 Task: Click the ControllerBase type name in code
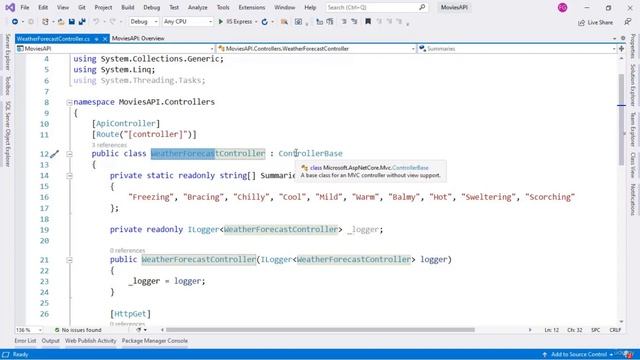pos(311,153)
